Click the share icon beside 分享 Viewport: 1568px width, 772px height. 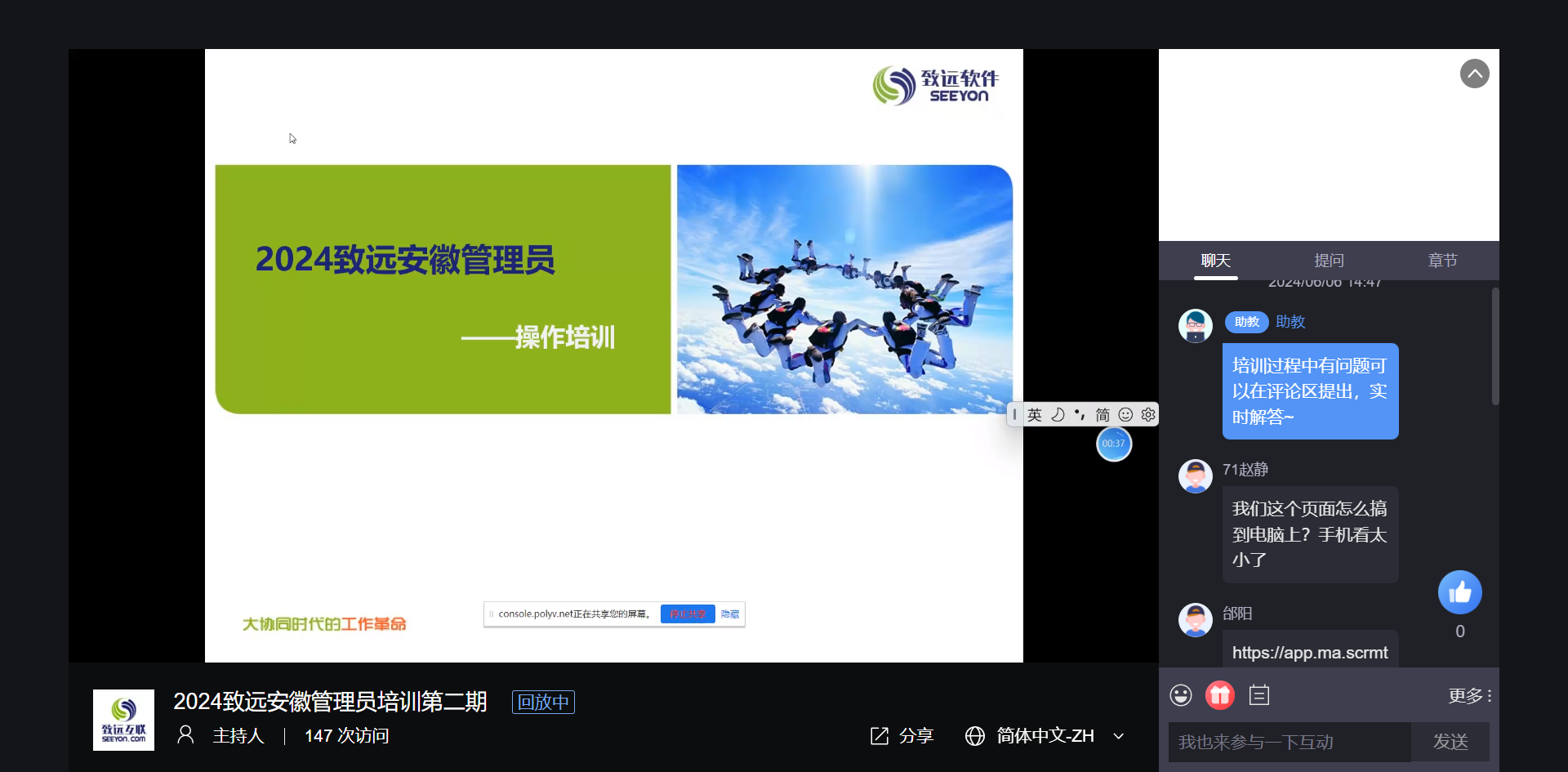click(x=880, y=736)
